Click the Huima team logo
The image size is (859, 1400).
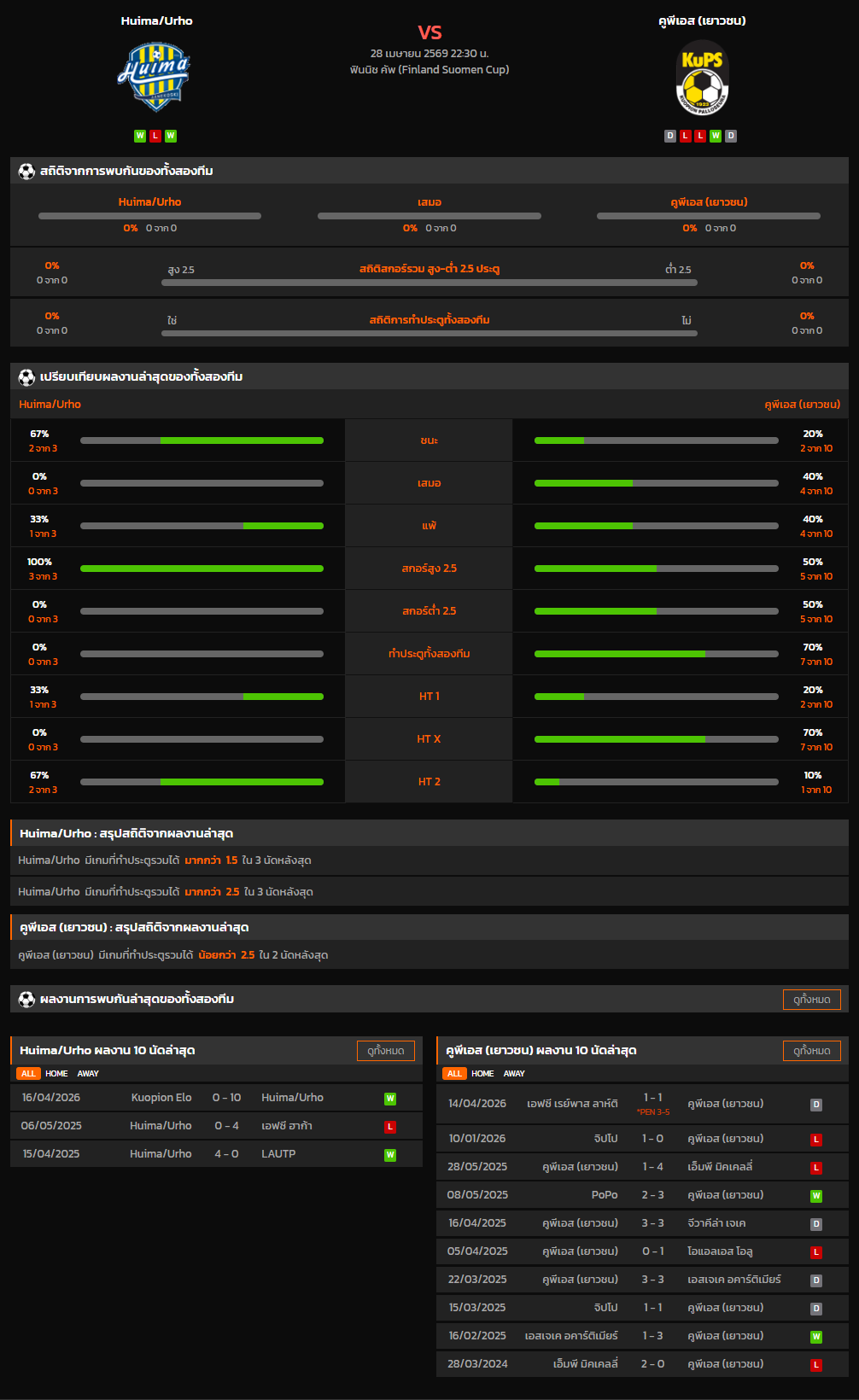(155, 78)
